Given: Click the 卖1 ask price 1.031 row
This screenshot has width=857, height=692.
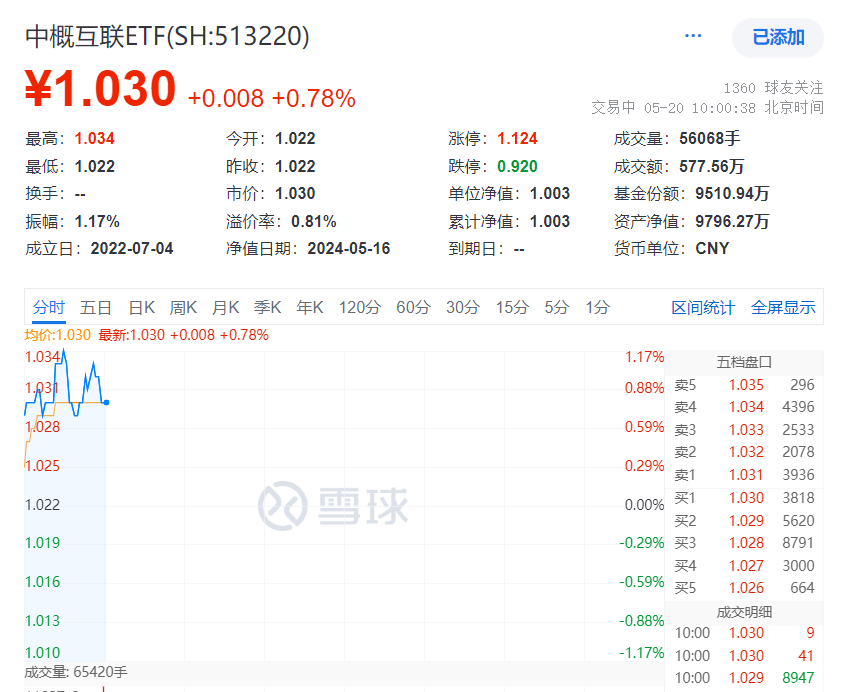Looking at the screenshot, I should [x=744, y=477].
